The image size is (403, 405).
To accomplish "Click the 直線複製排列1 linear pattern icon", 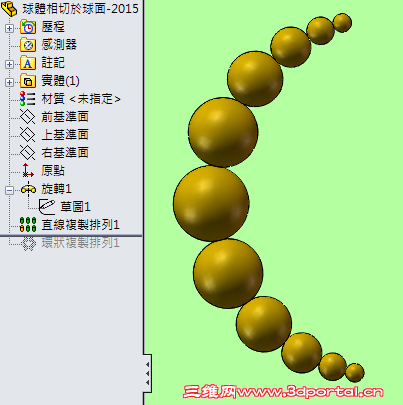I will (28, 225).
